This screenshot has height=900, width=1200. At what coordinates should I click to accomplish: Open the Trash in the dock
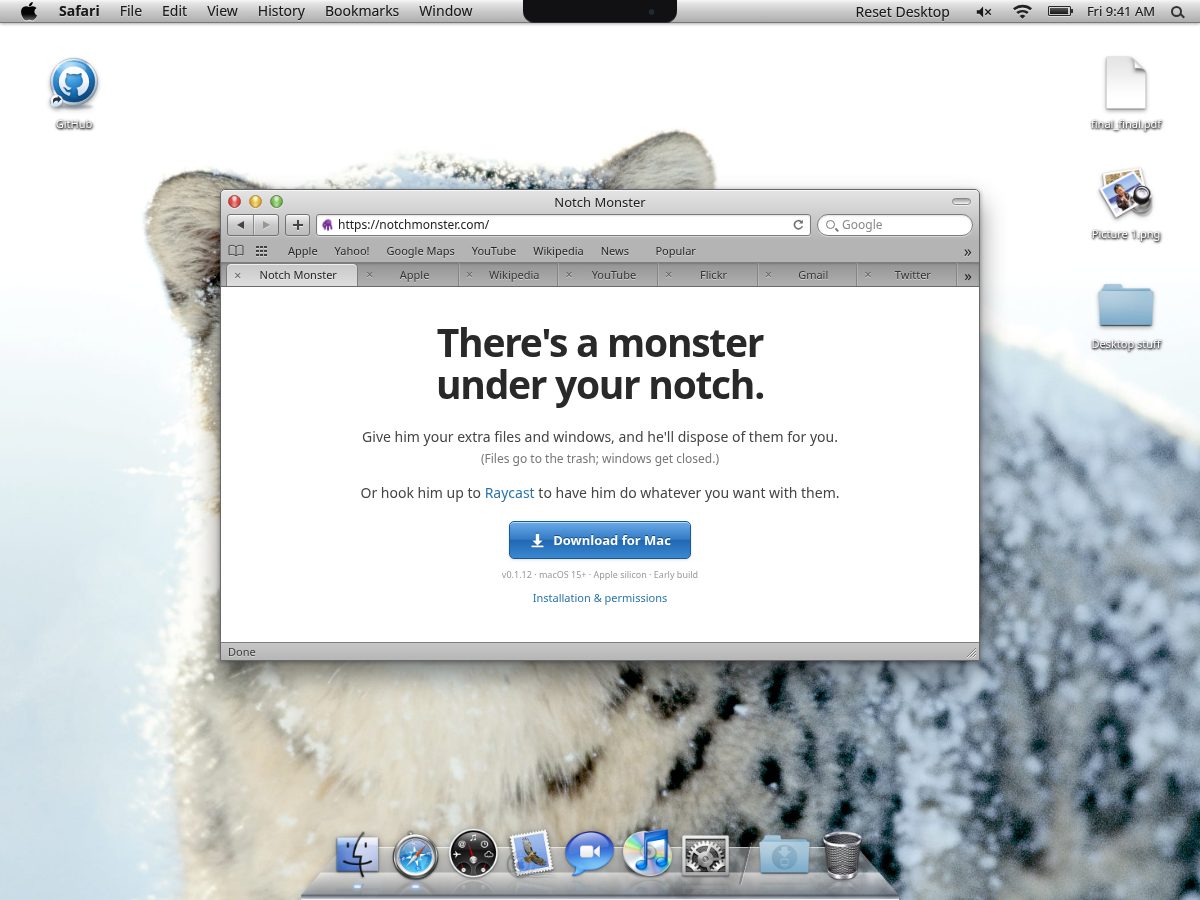(x=842, y=855)
